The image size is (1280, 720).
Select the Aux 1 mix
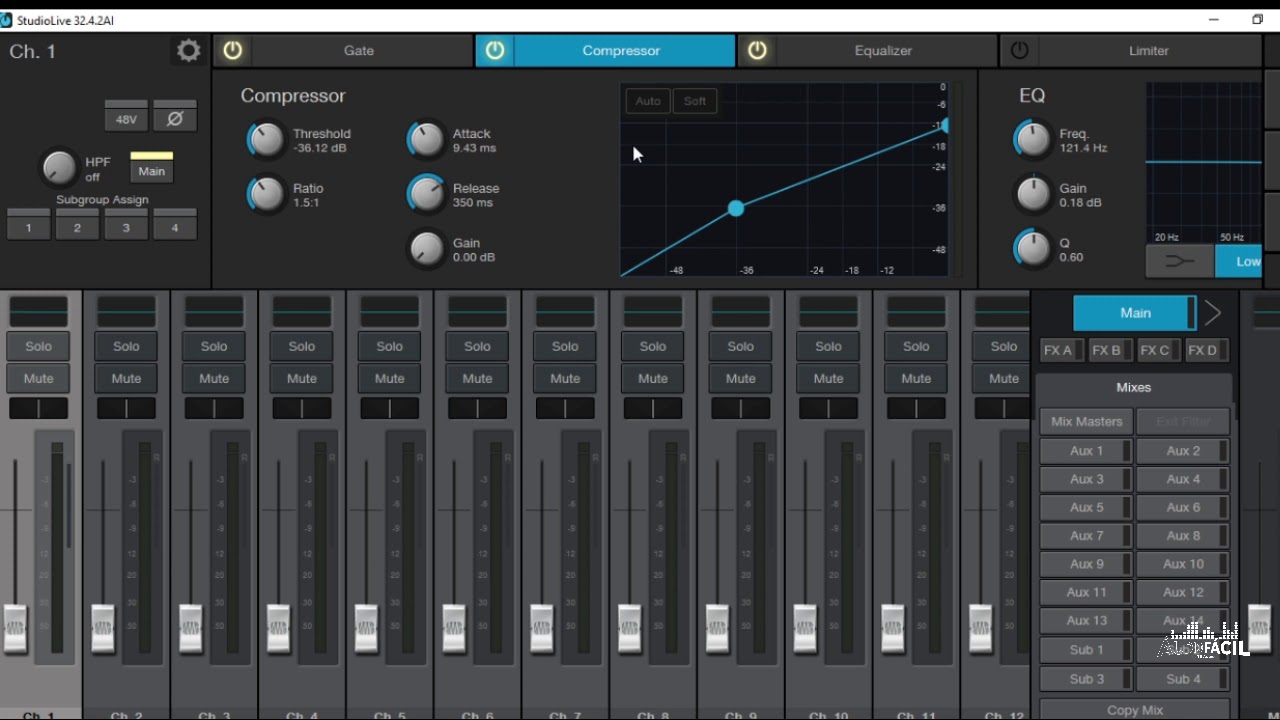pos(1086,451)
